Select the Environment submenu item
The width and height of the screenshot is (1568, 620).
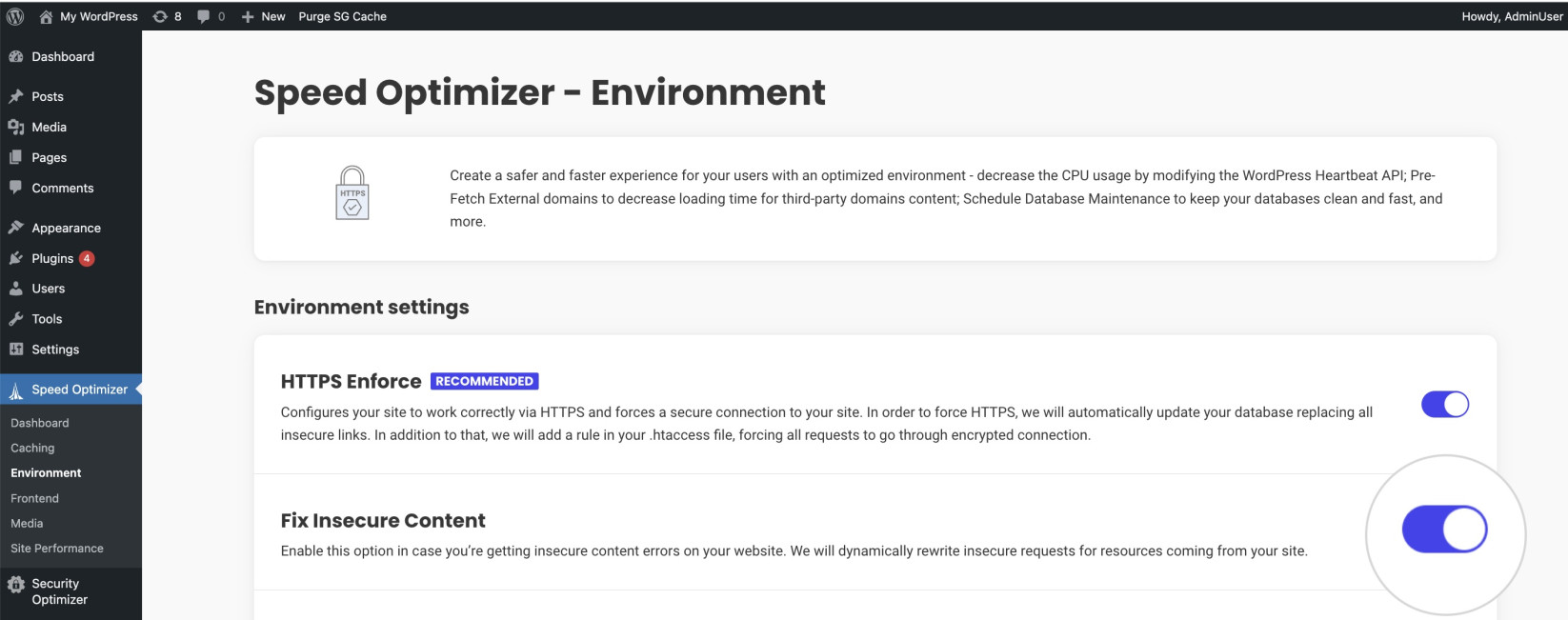[46, 472]
